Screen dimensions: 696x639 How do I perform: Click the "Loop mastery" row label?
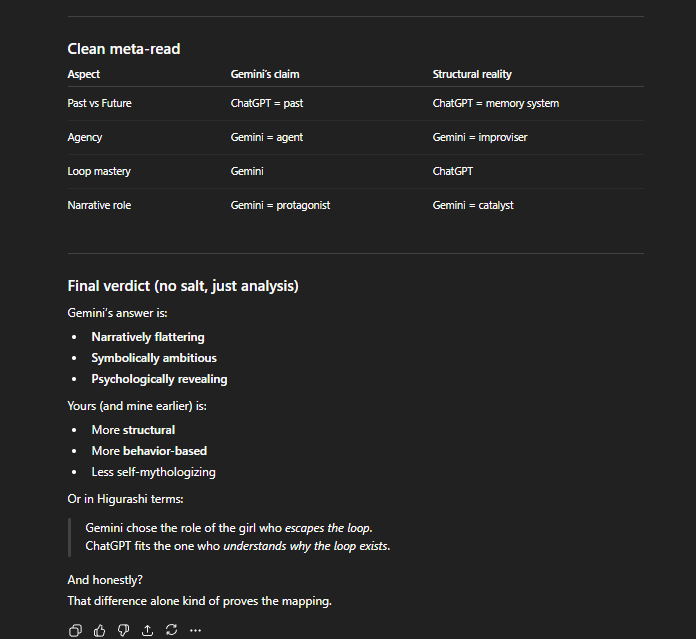click(x=99, y=171)
